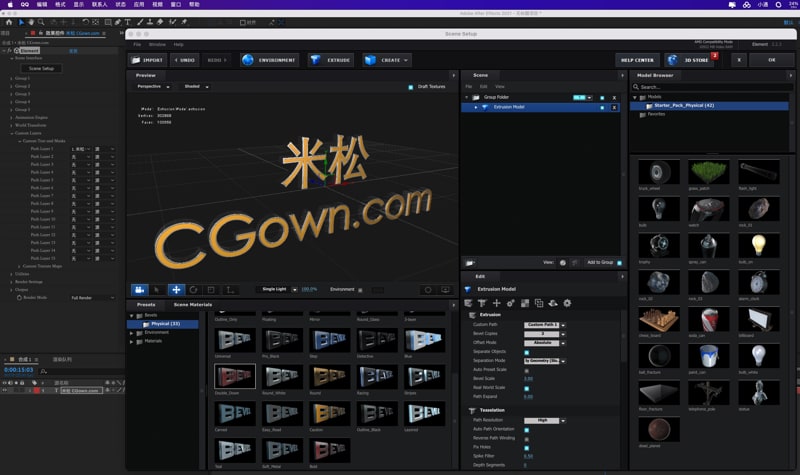Screen dimensions: 800x475
Task: Click the axis anchor tool in preview toolbar
Action: pyautogui.click(x=230, y=290)
